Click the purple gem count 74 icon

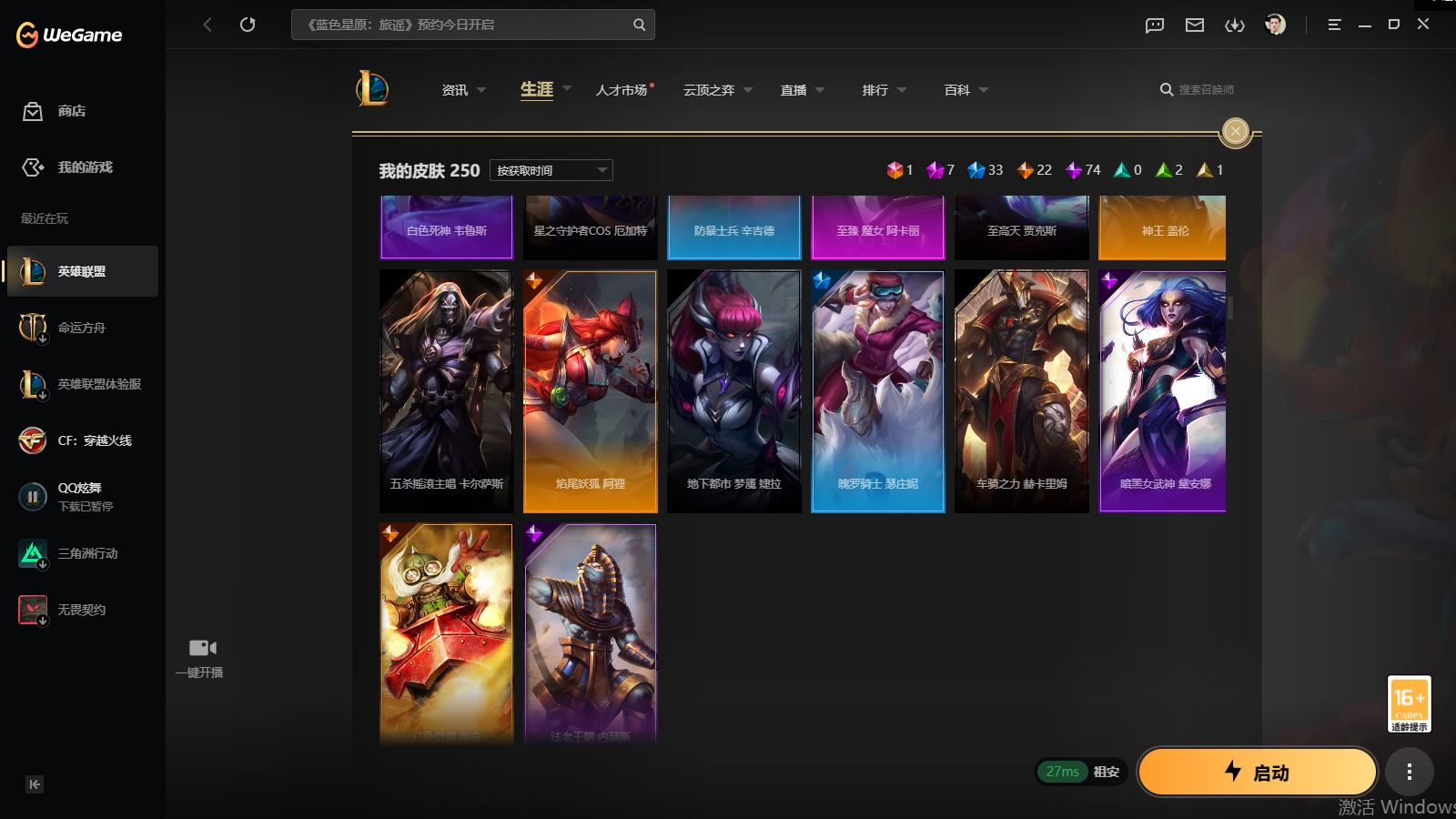[1074, 170]
